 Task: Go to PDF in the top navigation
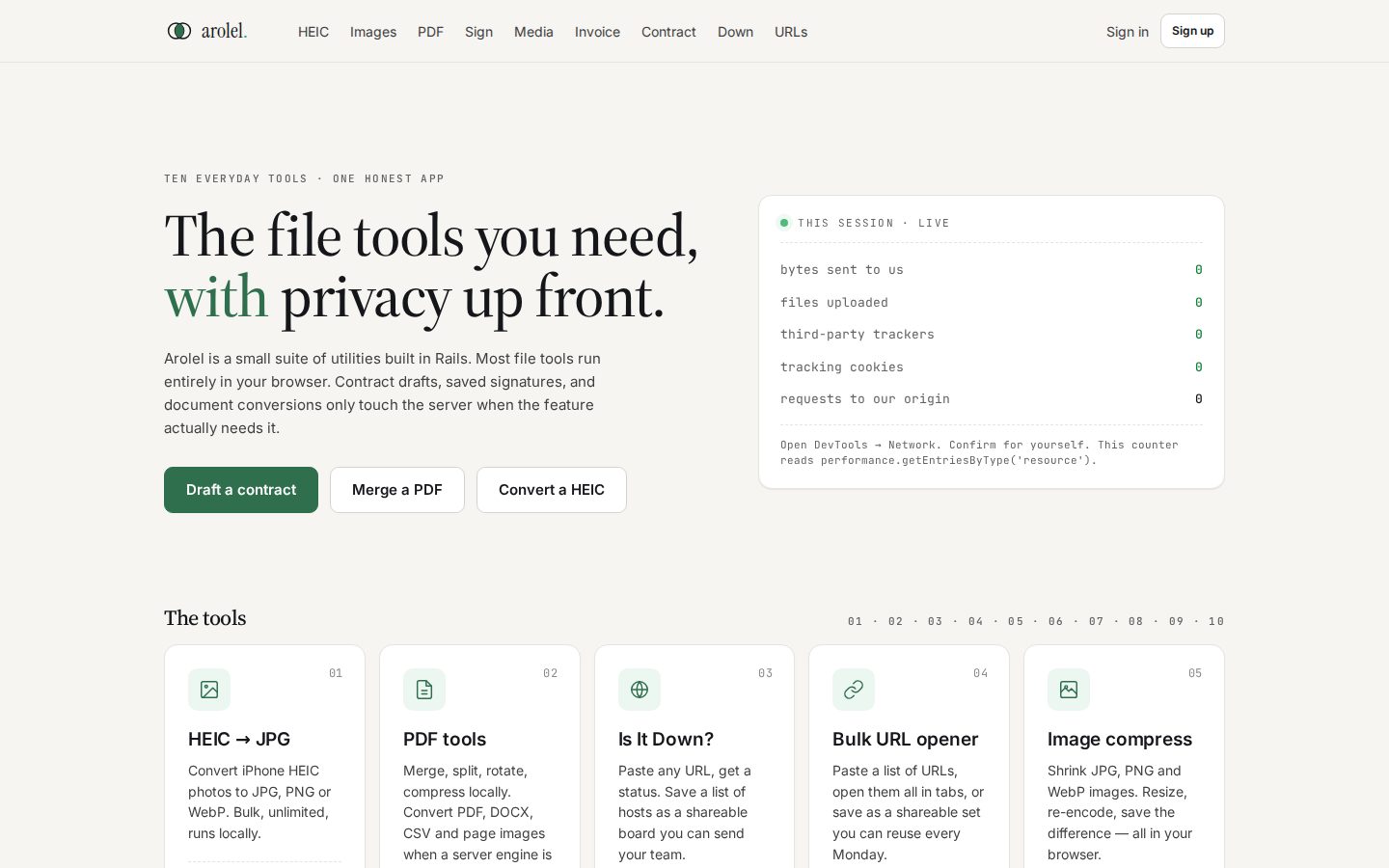point(430,32)
